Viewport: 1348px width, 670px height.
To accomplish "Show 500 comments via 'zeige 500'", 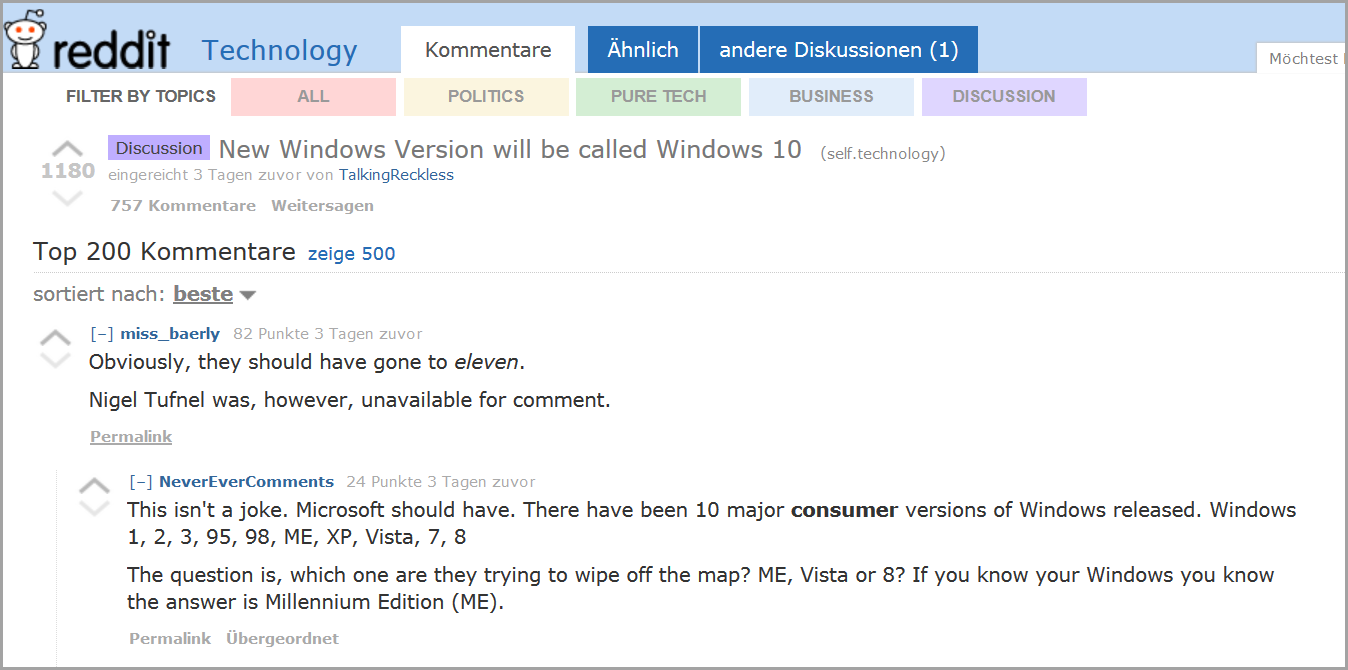I will click(351, 254).
